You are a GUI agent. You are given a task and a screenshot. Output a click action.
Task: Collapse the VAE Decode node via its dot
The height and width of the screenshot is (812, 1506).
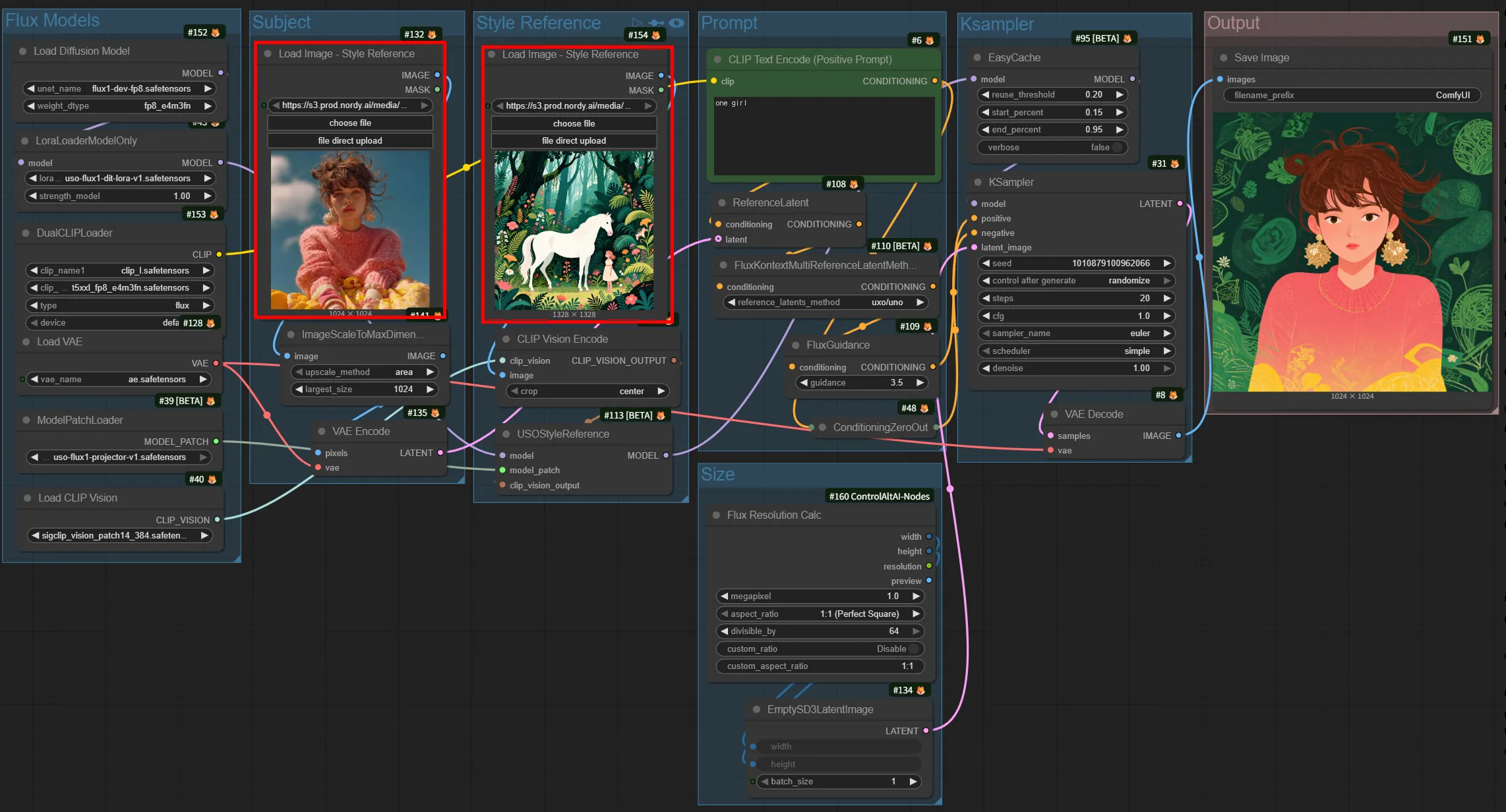[x=1054, y=415]
